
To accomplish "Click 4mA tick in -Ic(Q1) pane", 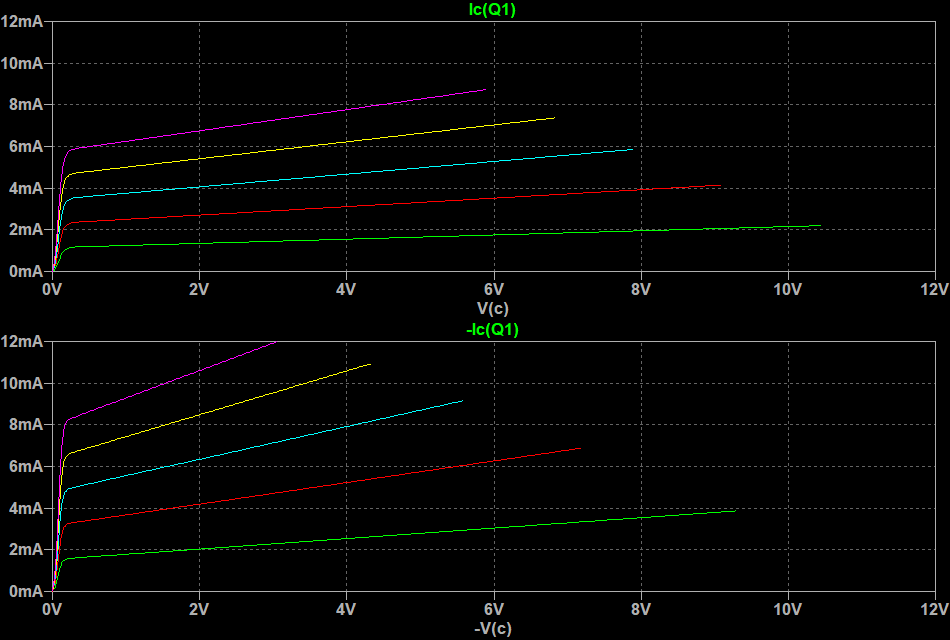I will (26, 508).
